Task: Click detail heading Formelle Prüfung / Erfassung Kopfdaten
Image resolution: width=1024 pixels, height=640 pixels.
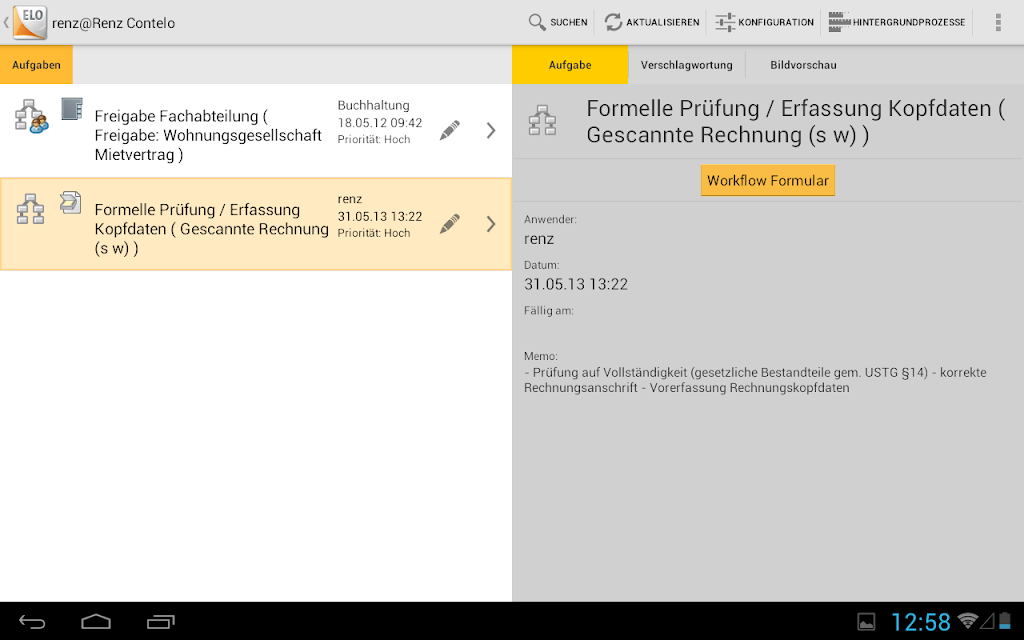Action: coord(795,121)
